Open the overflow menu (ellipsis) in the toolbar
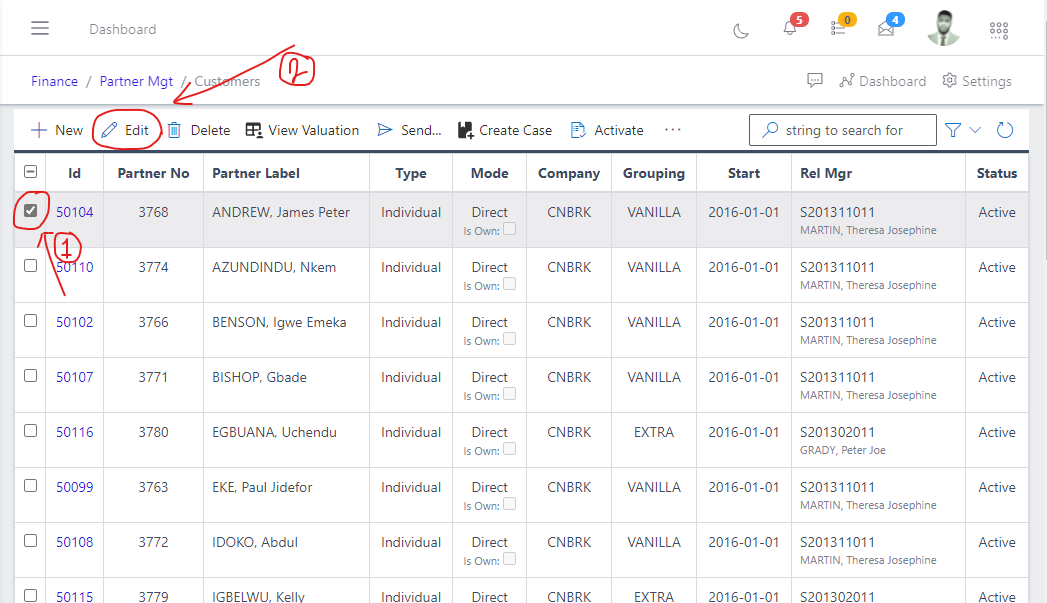 (x=672, y=129)
